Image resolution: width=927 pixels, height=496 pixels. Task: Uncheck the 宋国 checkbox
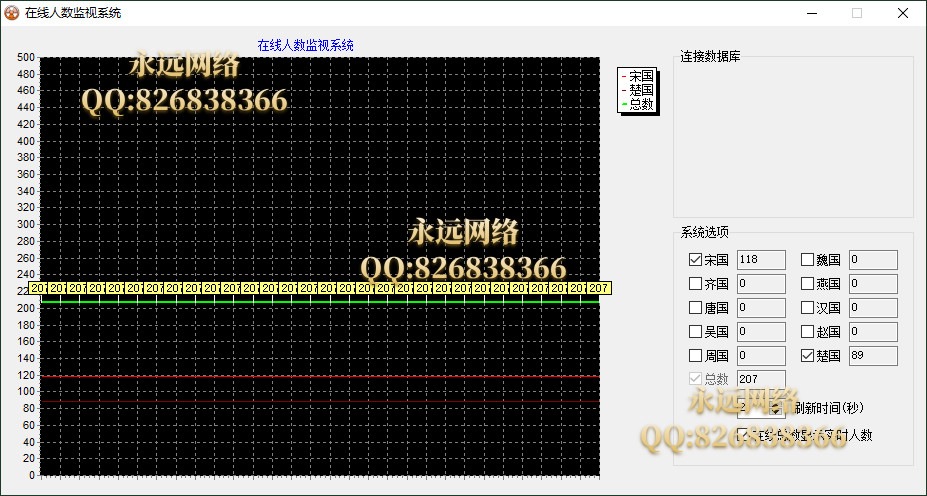pos(696,260)
